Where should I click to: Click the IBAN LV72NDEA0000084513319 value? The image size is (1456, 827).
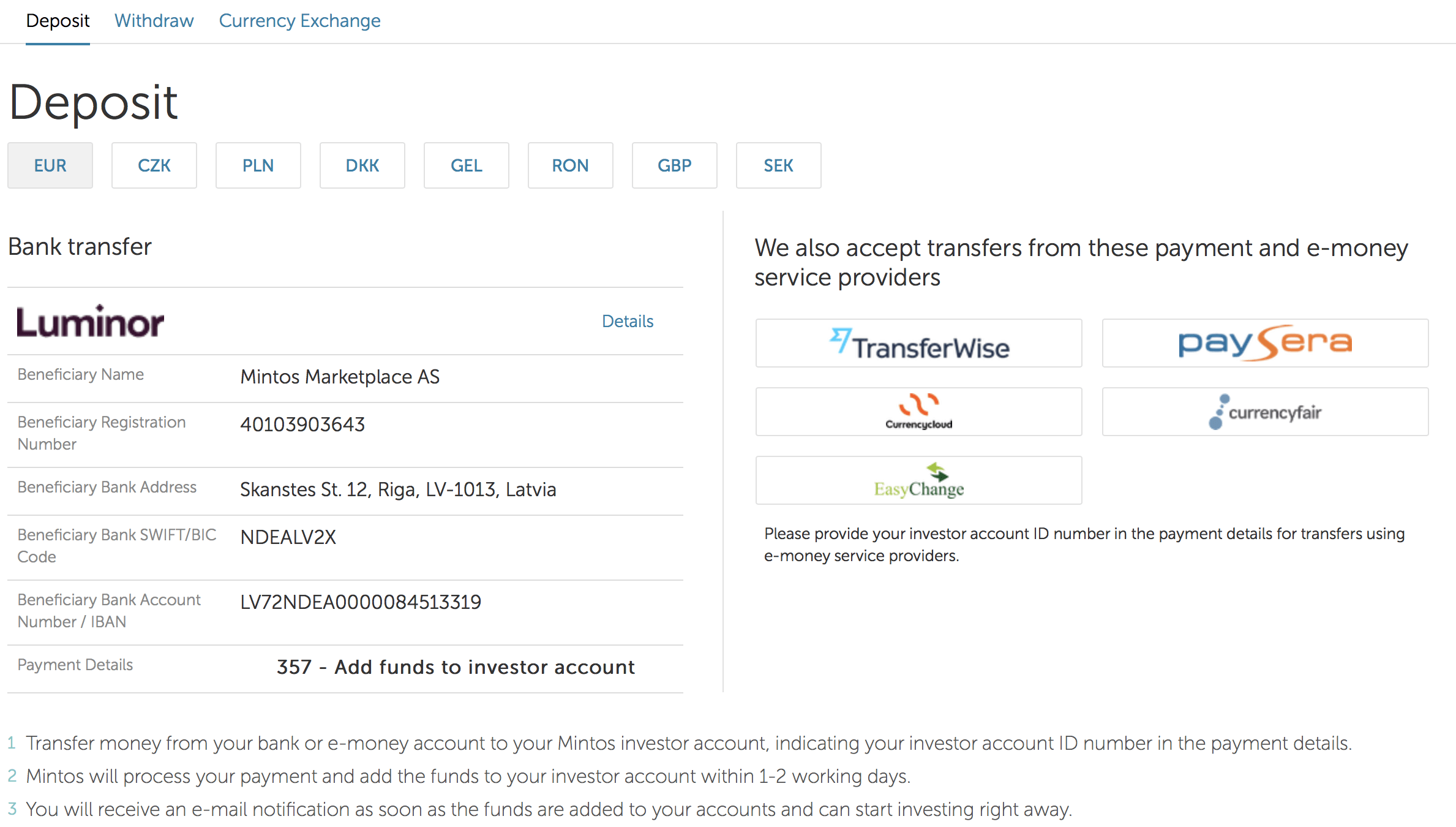[361, 602]
